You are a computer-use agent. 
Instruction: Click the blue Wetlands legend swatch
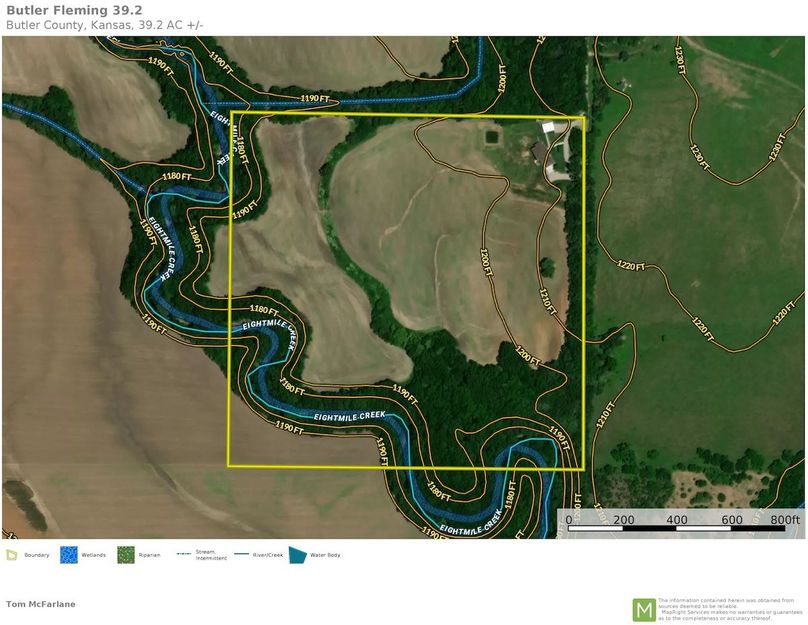[x=68, y=554]
